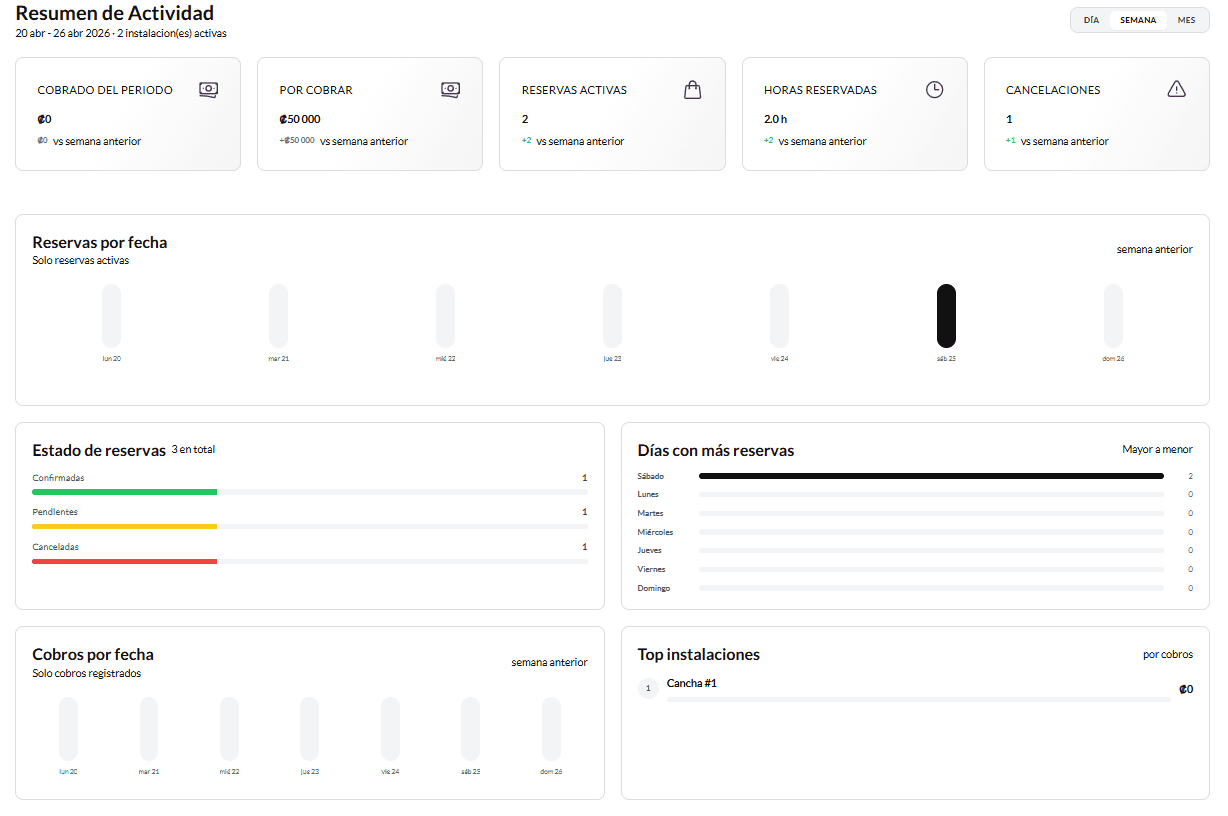The height and width of the screenshot is (816, 1228).
Task: Switch to the DÍA view tab
Action: pyautogui.click(x=1091, y=20)
